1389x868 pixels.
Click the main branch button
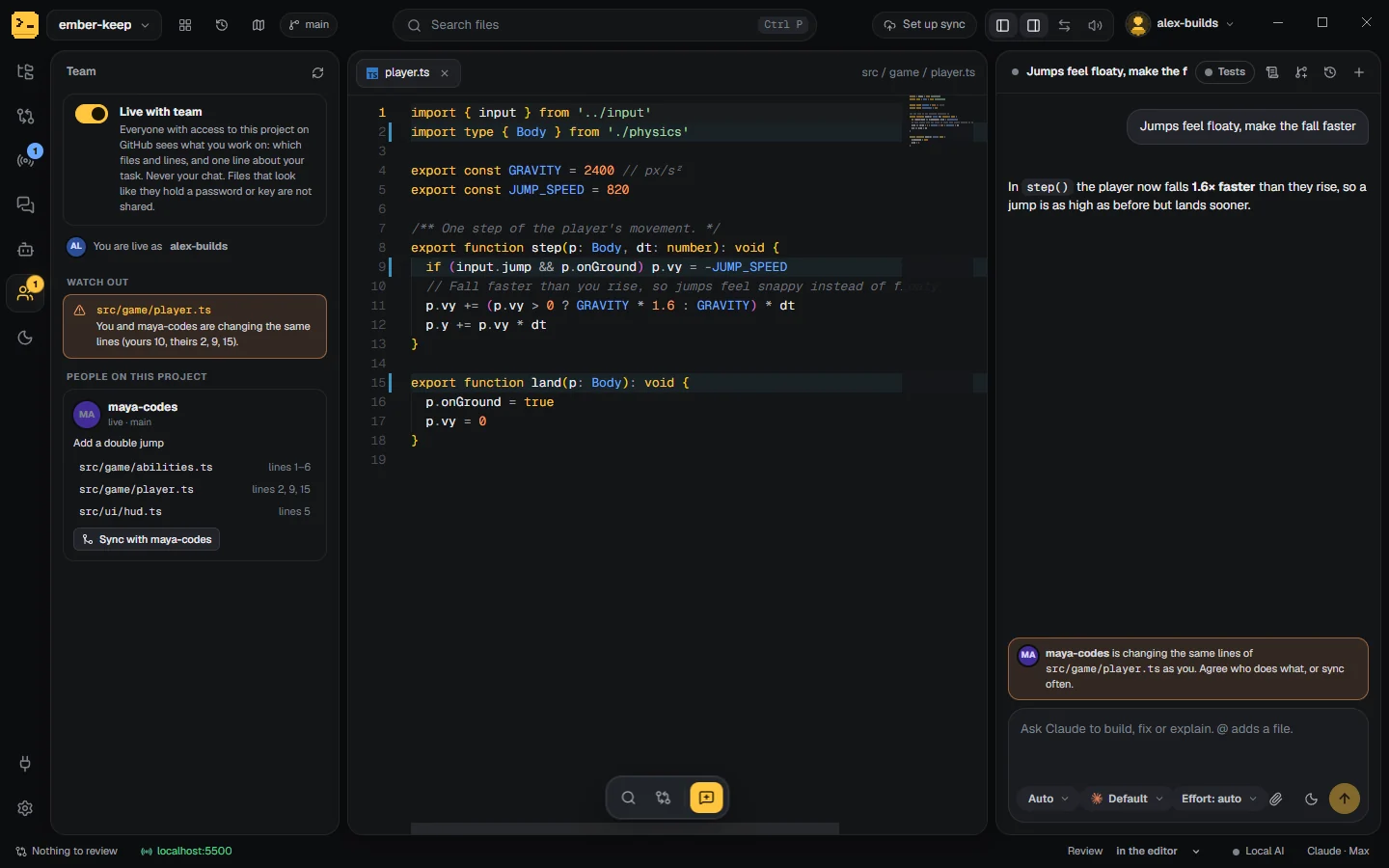pos(309,25)
